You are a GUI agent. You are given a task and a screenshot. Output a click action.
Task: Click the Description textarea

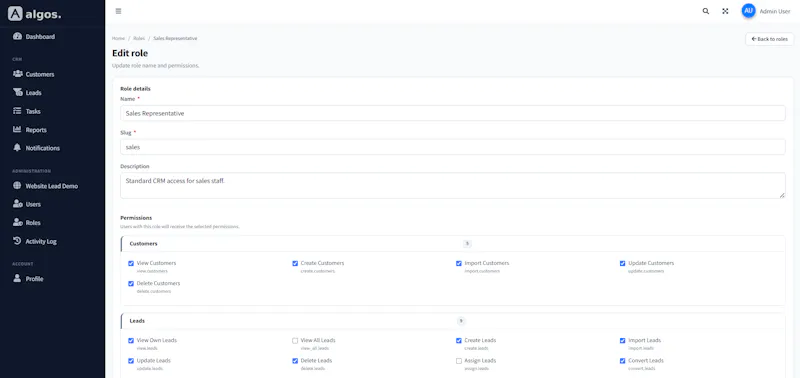click(x=453, y=186)
